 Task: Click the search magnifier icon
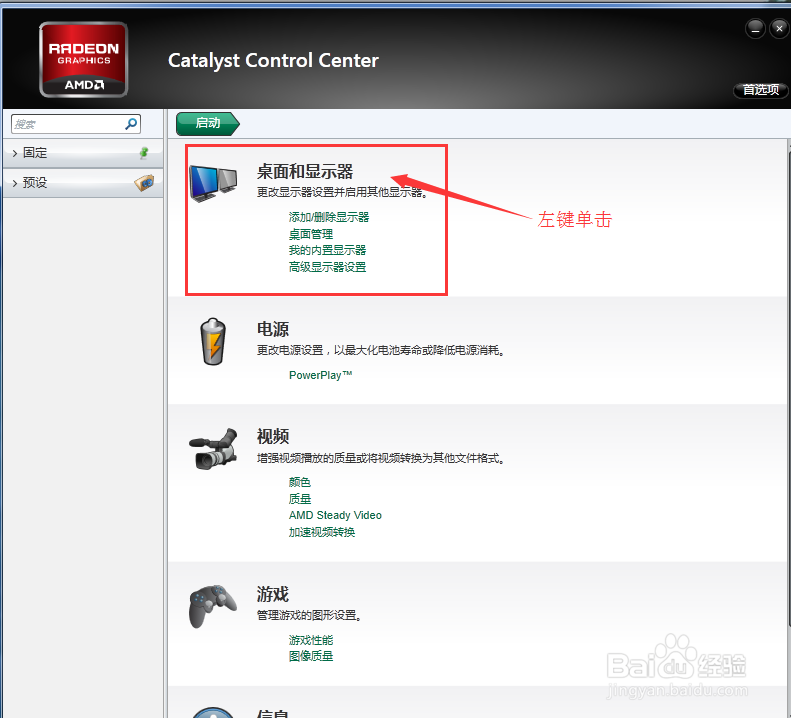coord(131,124)
